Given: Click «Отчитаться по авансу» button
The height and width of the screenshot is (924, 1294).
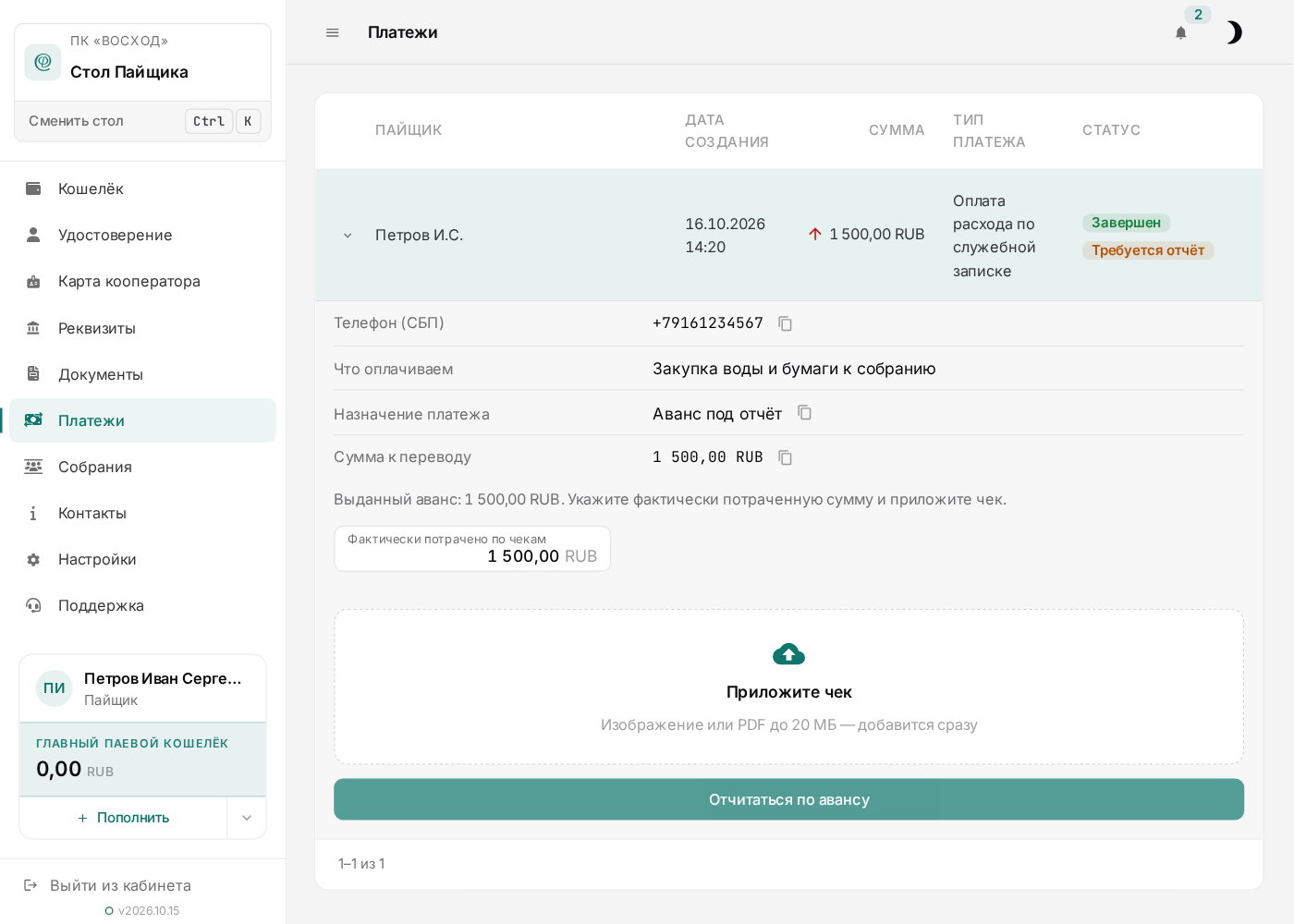Looking at the screenshot, I should (789, 799).
